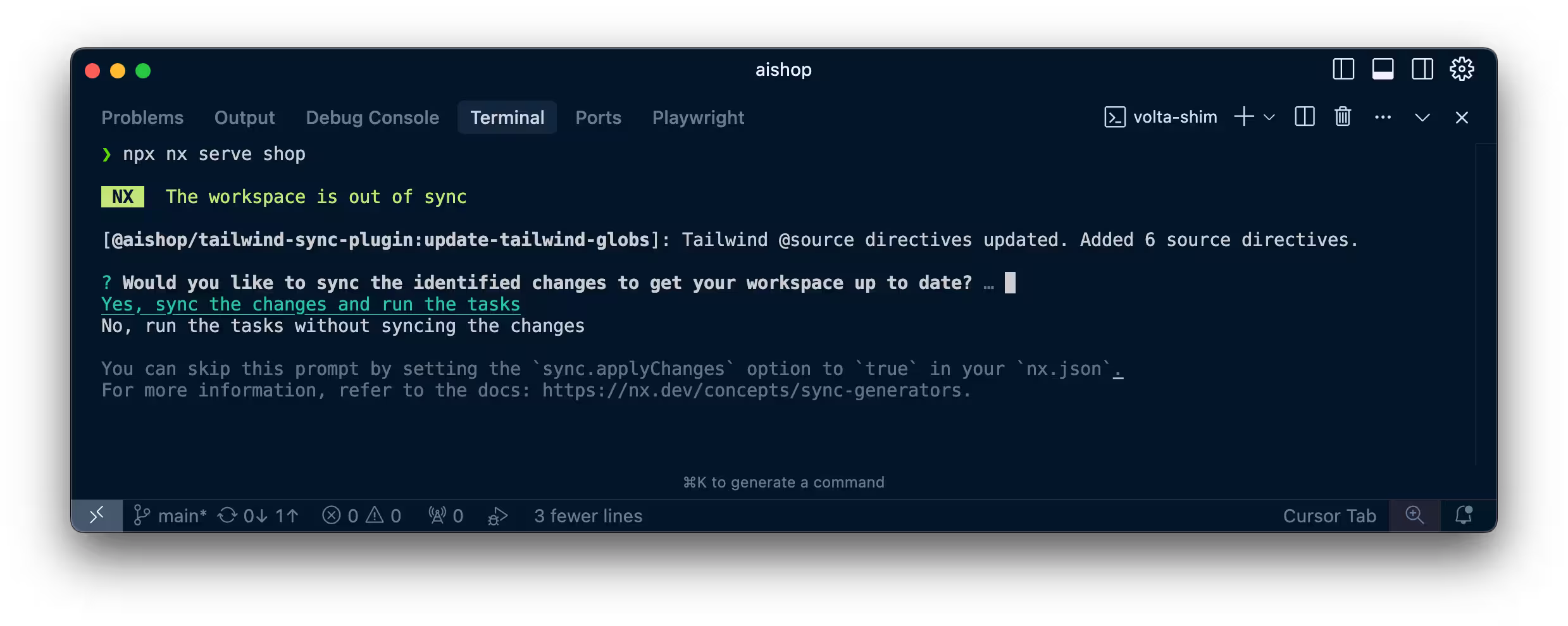Screen dimensions: 1568x626
Task: Open the settings gear in title bar
Action: point(1462,70)
